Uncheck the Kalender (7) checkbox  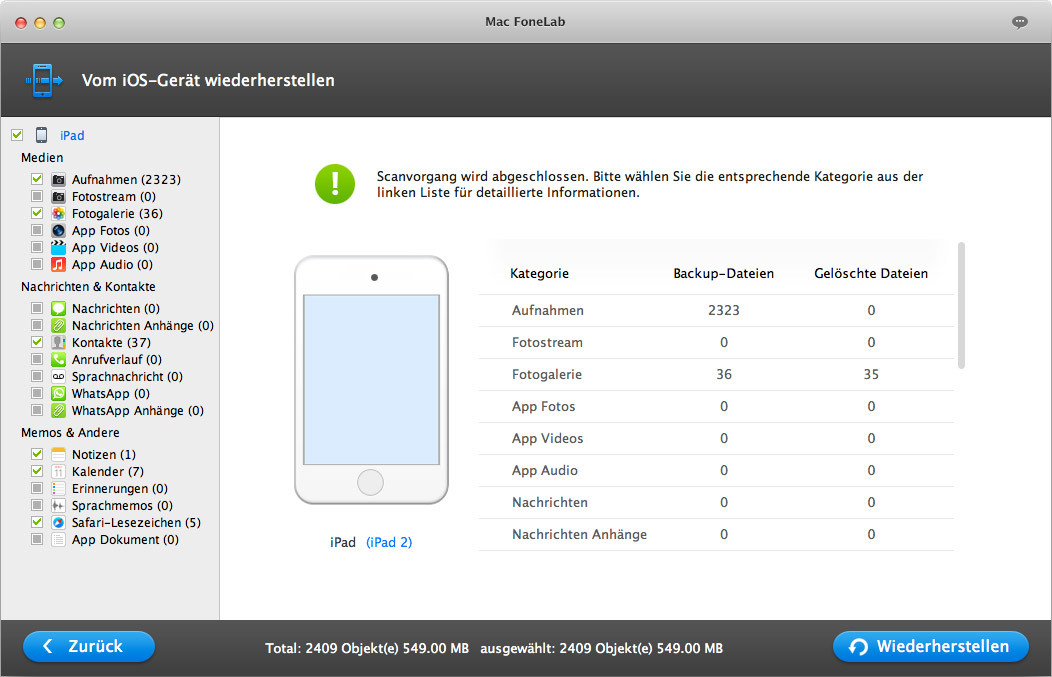37,472
